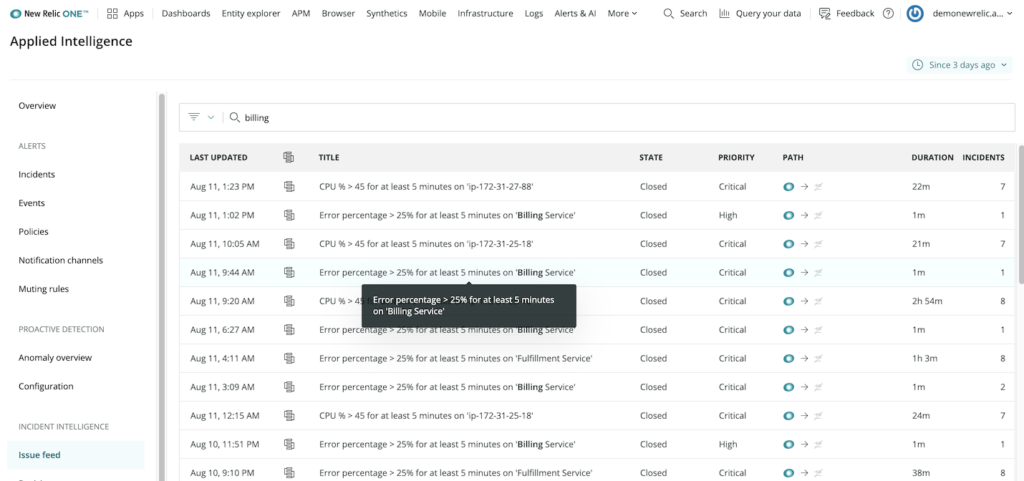Click path source icon in 1:02 PM row
Viewport: 1024px width, 481px height.
point(788,215)
